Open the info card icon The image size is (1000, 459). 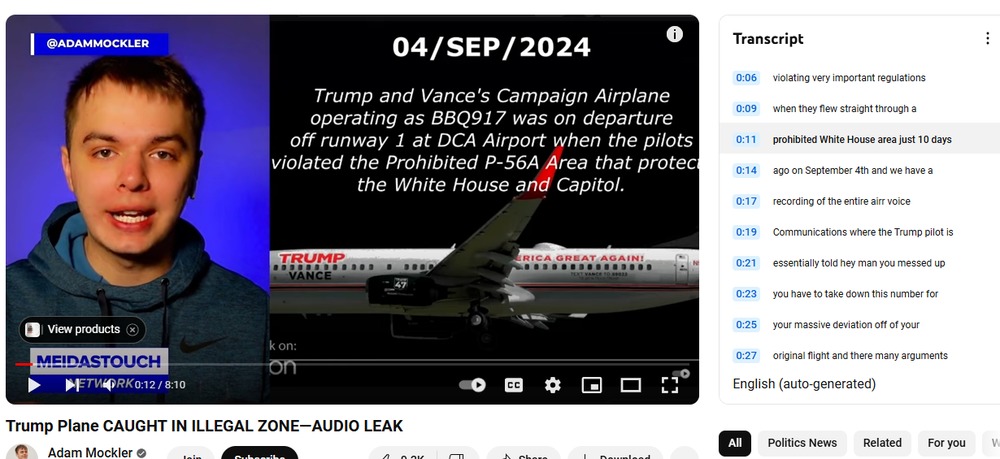675,34
